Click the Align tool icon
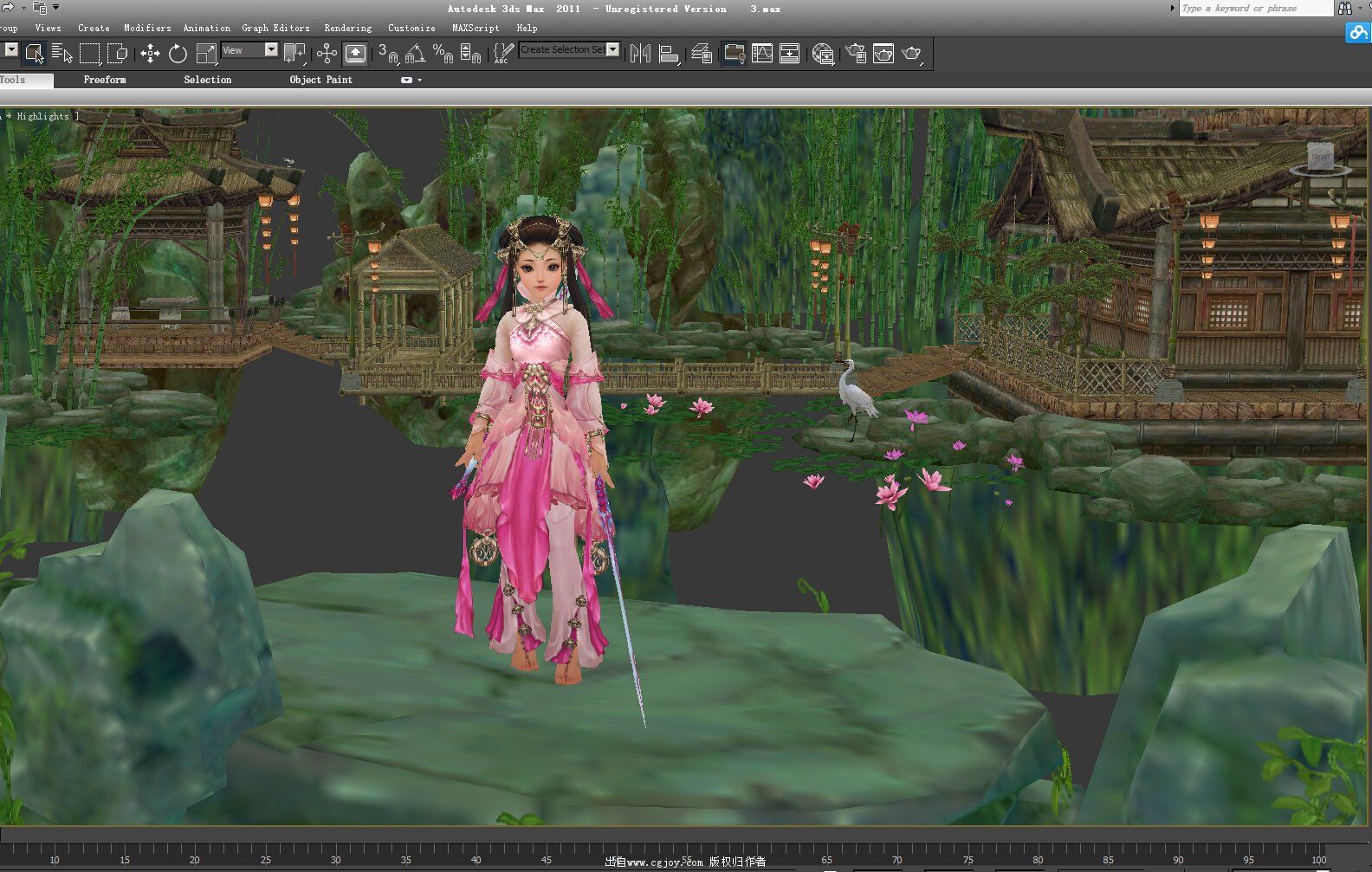Viewport: 1372px width, 872px height. (x=669, y=54)
